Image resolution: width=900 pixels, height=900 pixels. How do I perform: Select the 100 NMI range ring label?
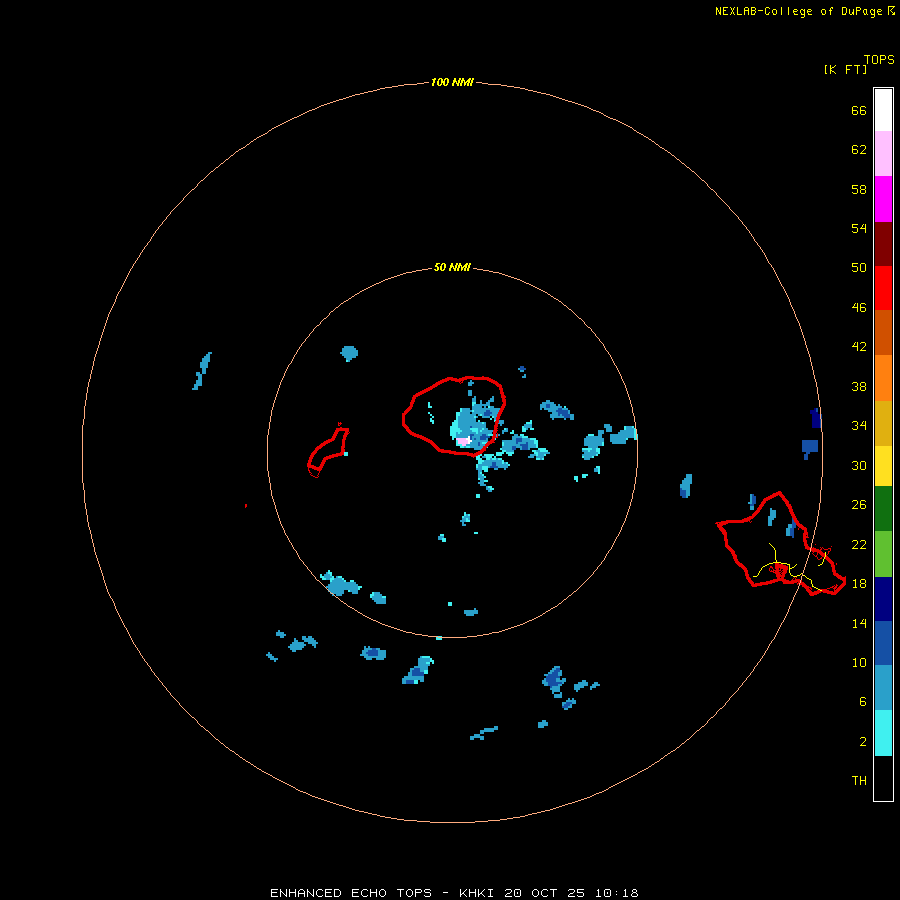pos(452,82)
